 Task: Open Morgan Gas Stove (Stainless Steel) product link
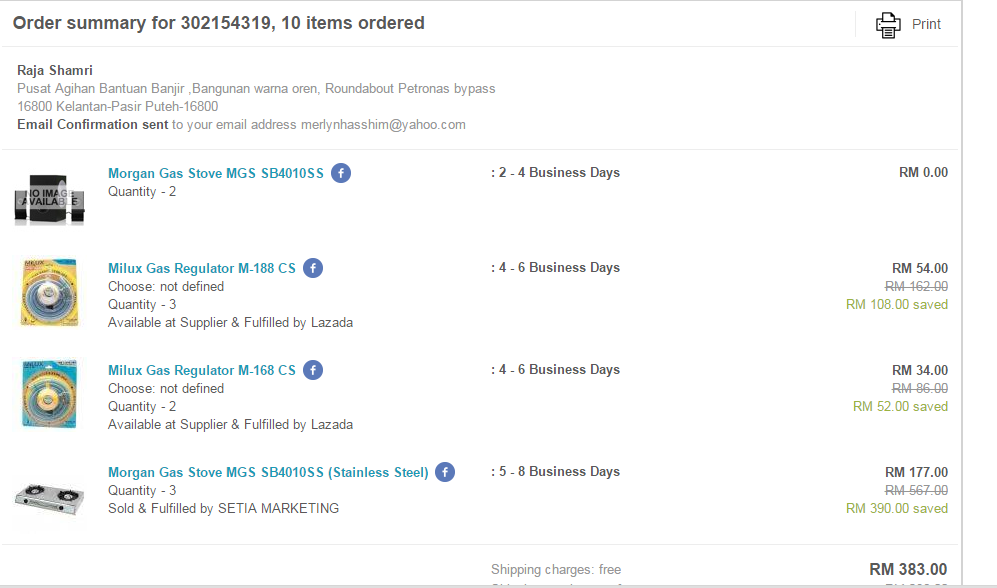tap(268, 472)
